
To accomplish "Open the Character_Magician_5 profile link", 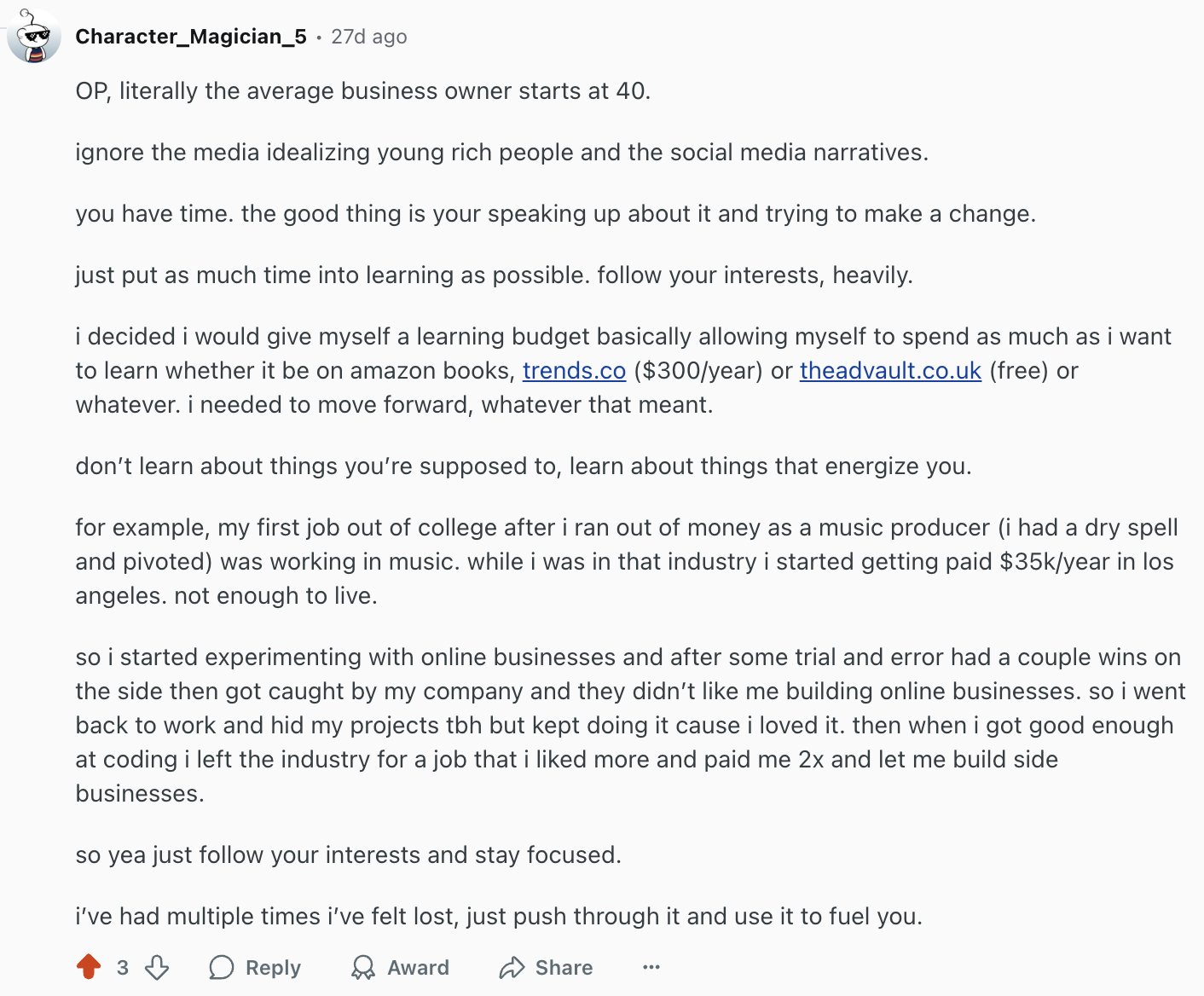I will 191,37.
